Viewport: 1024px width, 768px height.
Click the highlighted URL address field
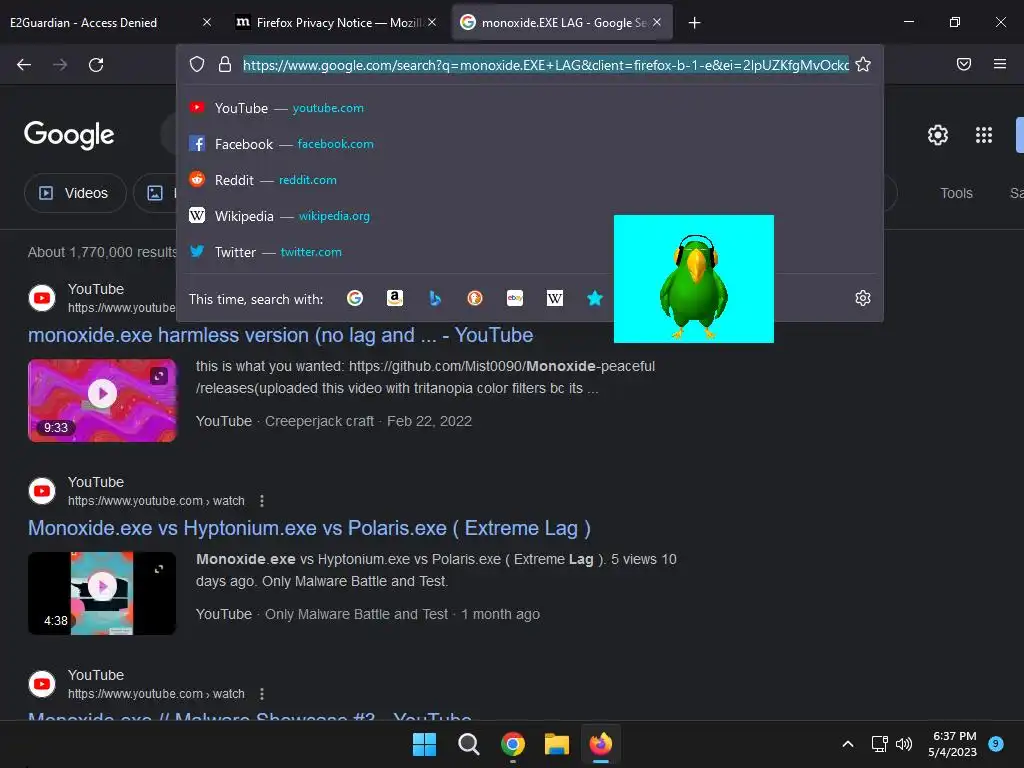[545, 65]
